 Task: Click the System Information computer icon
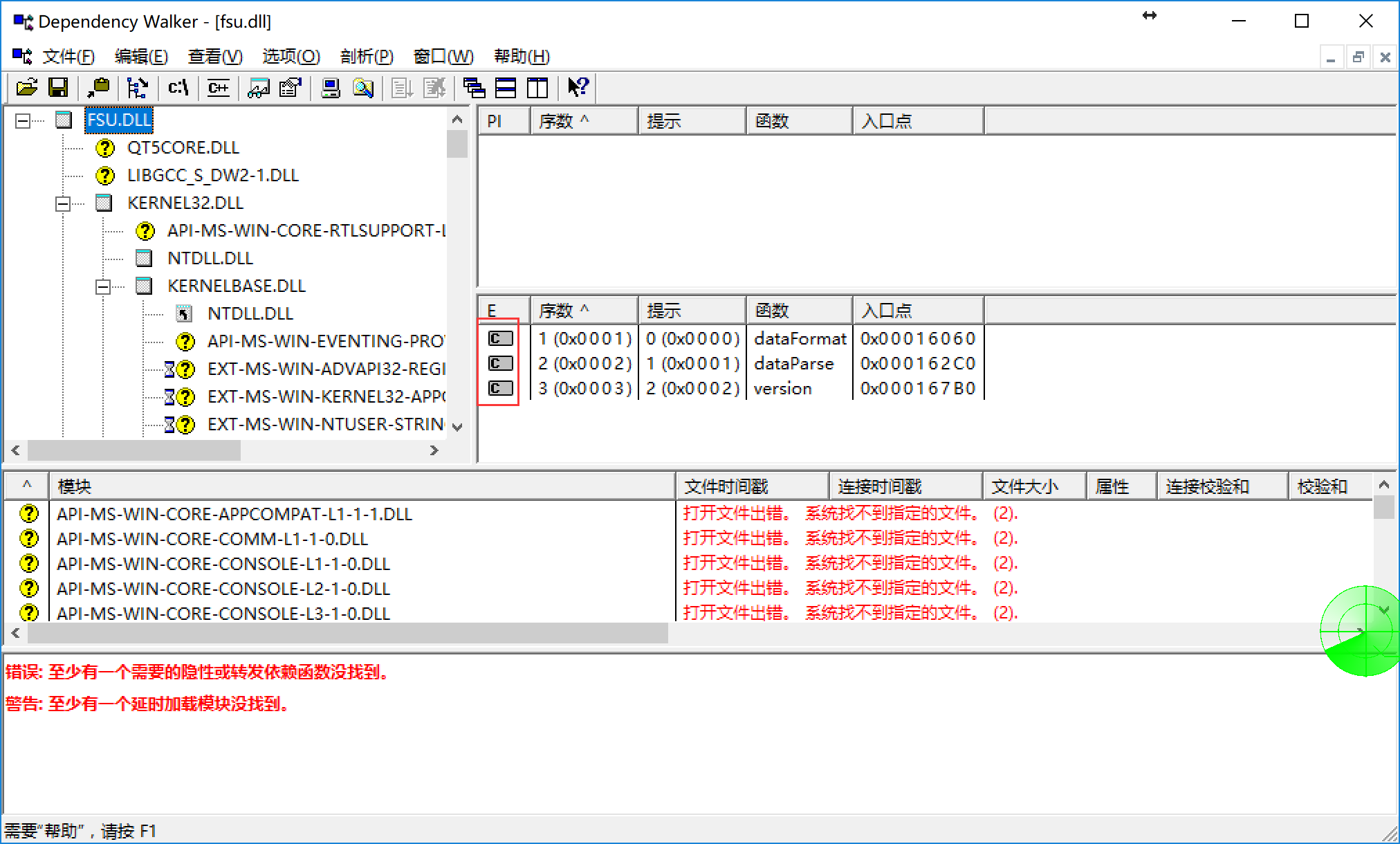[x=331, y=88]
